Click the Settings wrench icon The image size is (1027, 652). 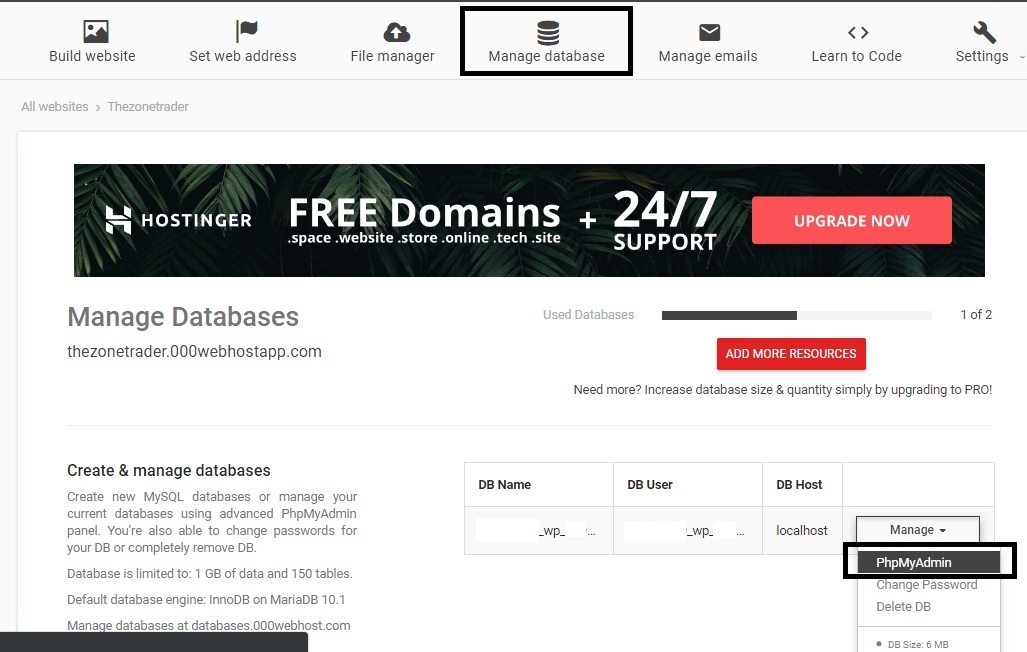coord(984,31)
